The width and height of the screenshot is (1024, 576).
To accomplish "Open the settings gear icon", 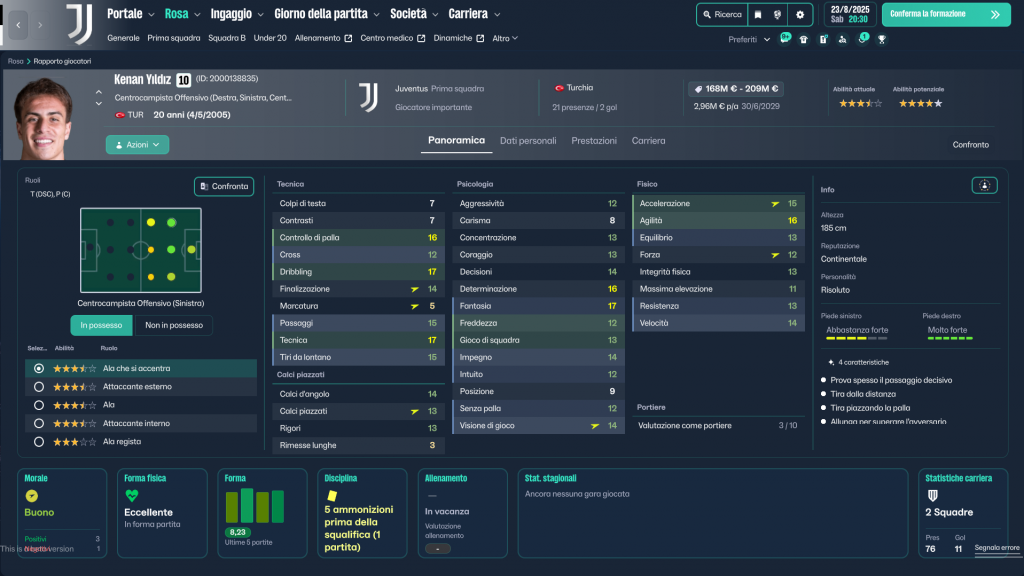I will tap(799, 15).
